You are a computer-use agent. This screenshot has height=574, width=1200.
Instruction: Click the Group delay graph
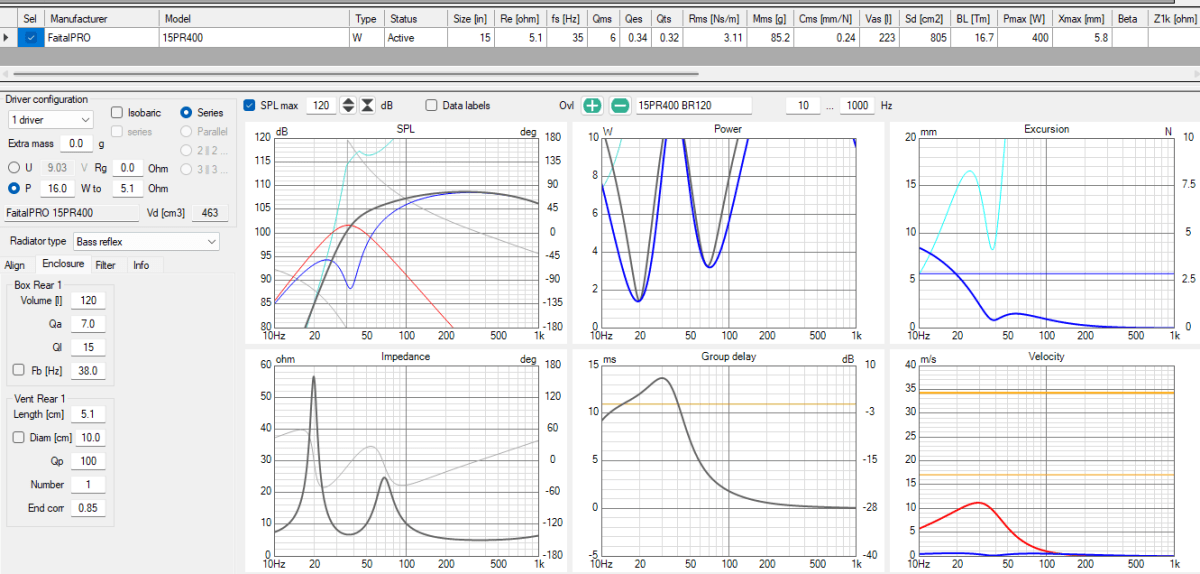(x=728, y=459)
